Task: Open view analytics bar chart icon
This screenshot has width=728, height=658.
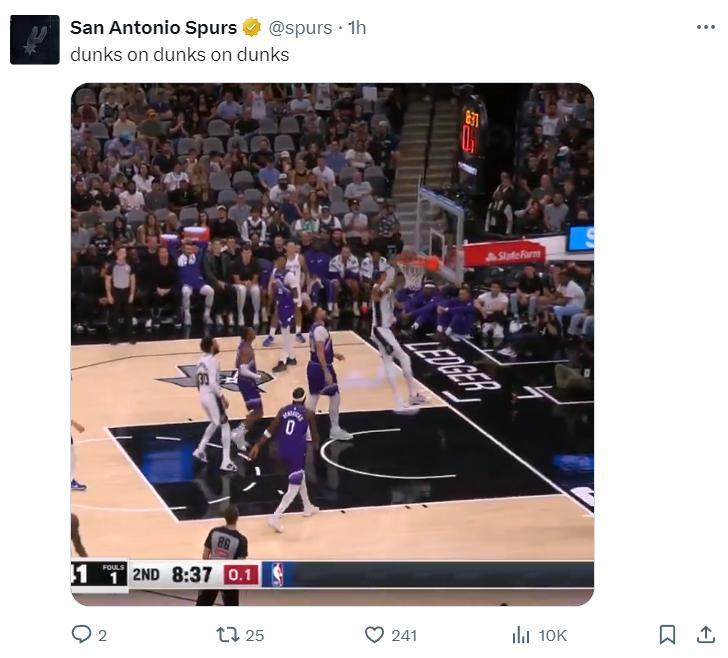Action: click(x=521, y=634)
